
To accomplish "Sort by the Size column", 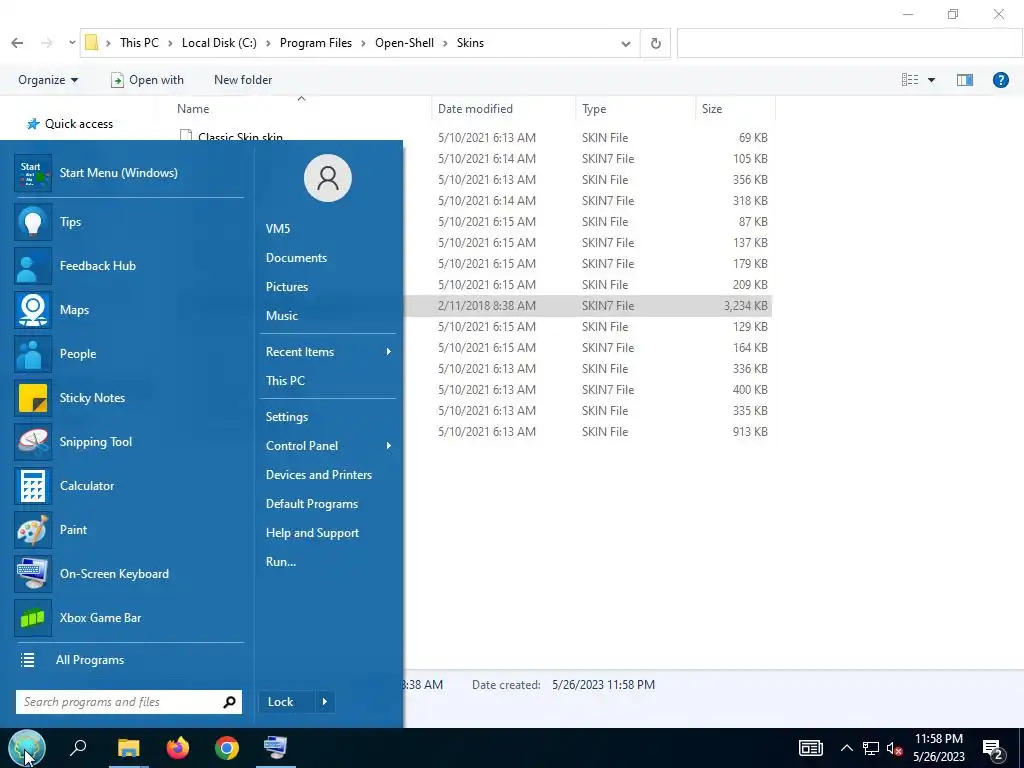I will click(712, 109).
